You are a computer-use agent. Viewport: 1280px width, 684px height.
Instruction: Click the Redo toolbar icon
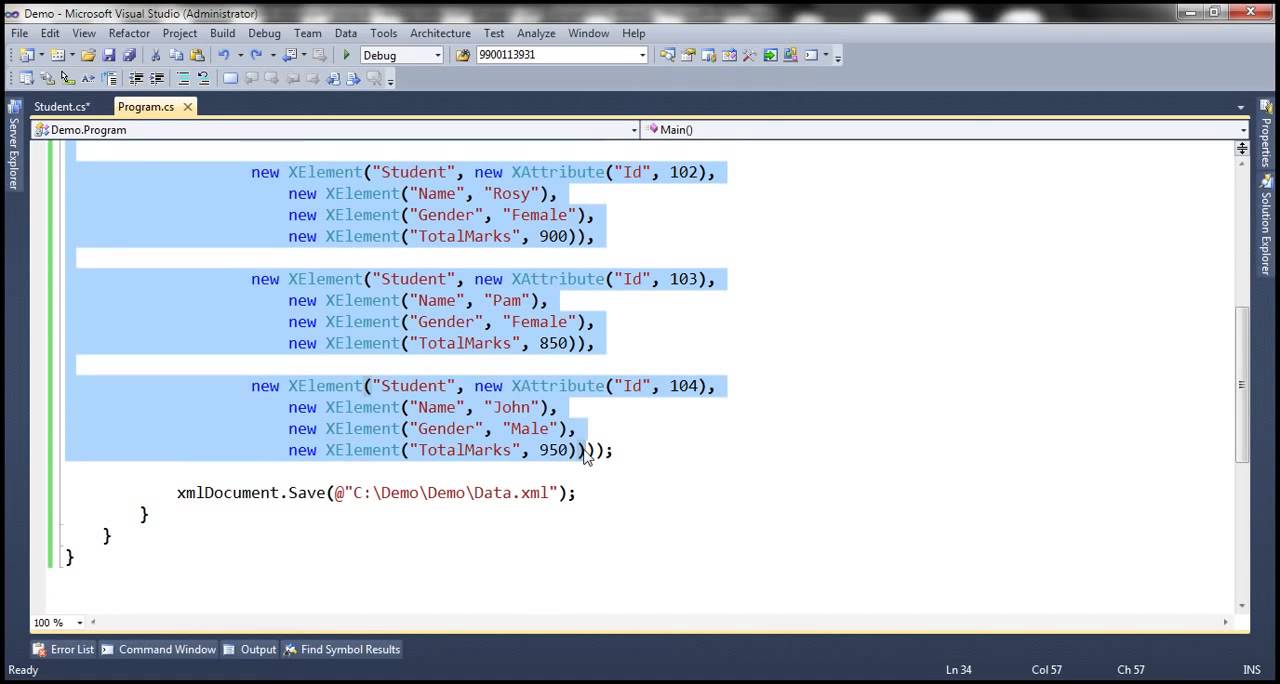point(257,55)
